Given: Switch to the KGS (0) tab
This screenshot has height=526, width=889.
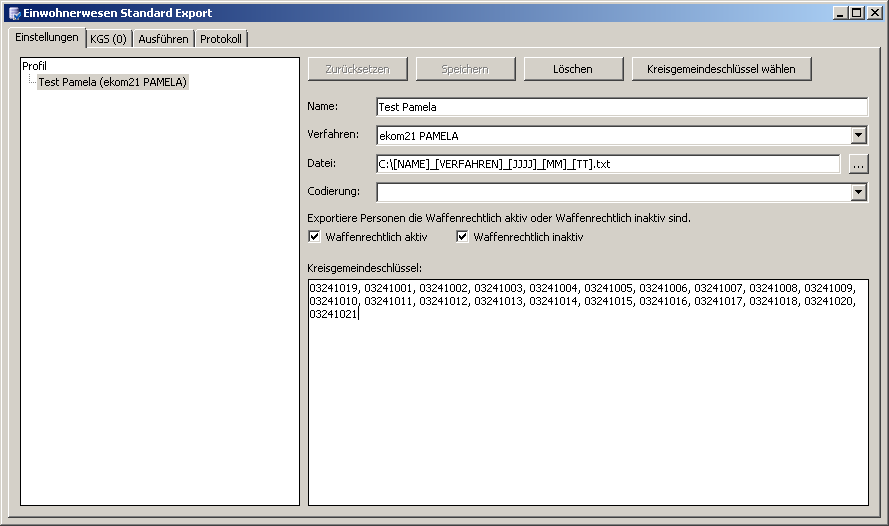Looking at the screenshot, I should point(108,39).
